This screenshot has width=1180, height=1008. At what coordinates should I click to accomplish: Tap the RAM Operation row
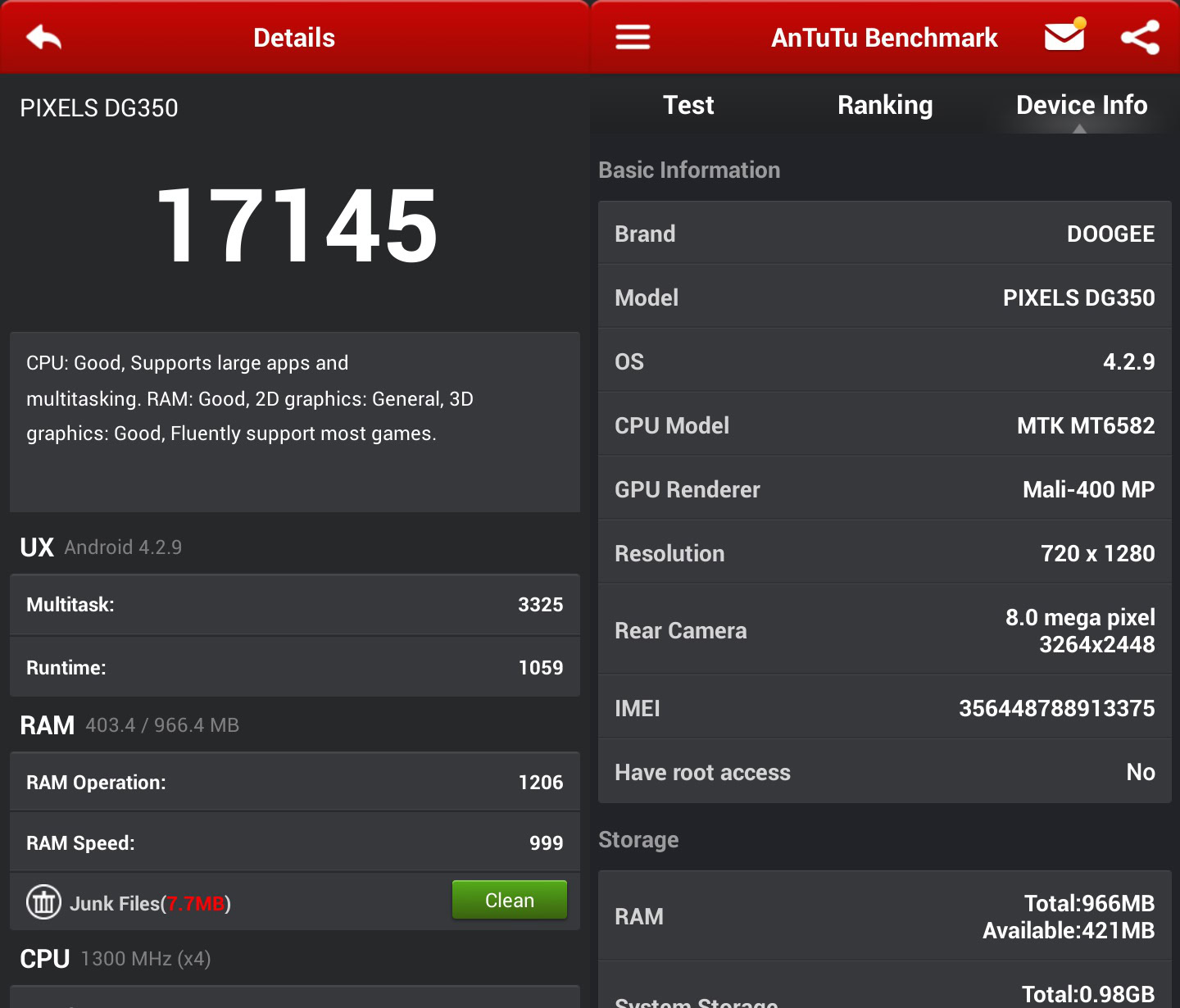click(x=295, y=783)
